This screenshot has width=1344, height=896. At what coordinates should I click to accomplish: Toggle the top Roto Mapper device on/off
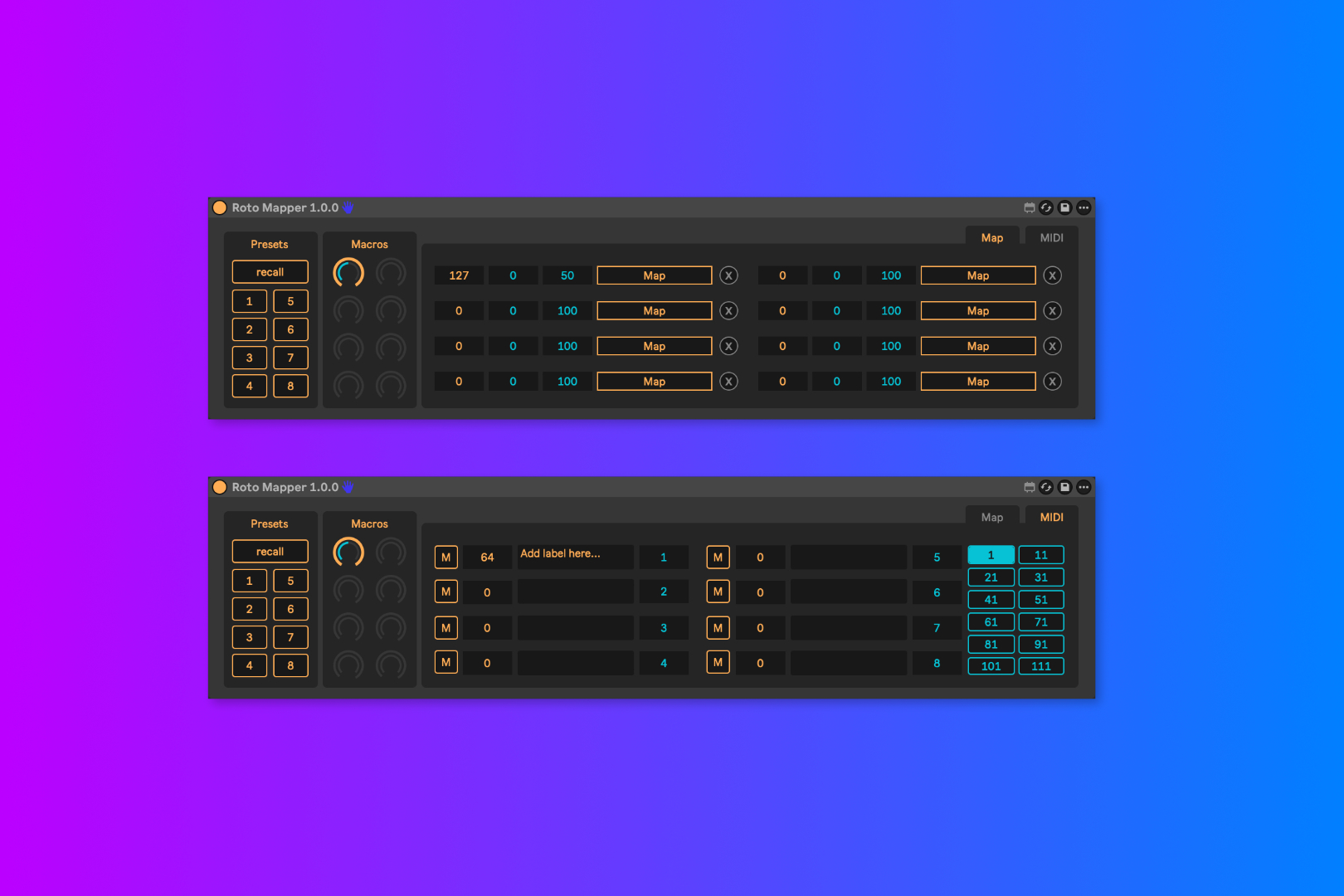220,207
